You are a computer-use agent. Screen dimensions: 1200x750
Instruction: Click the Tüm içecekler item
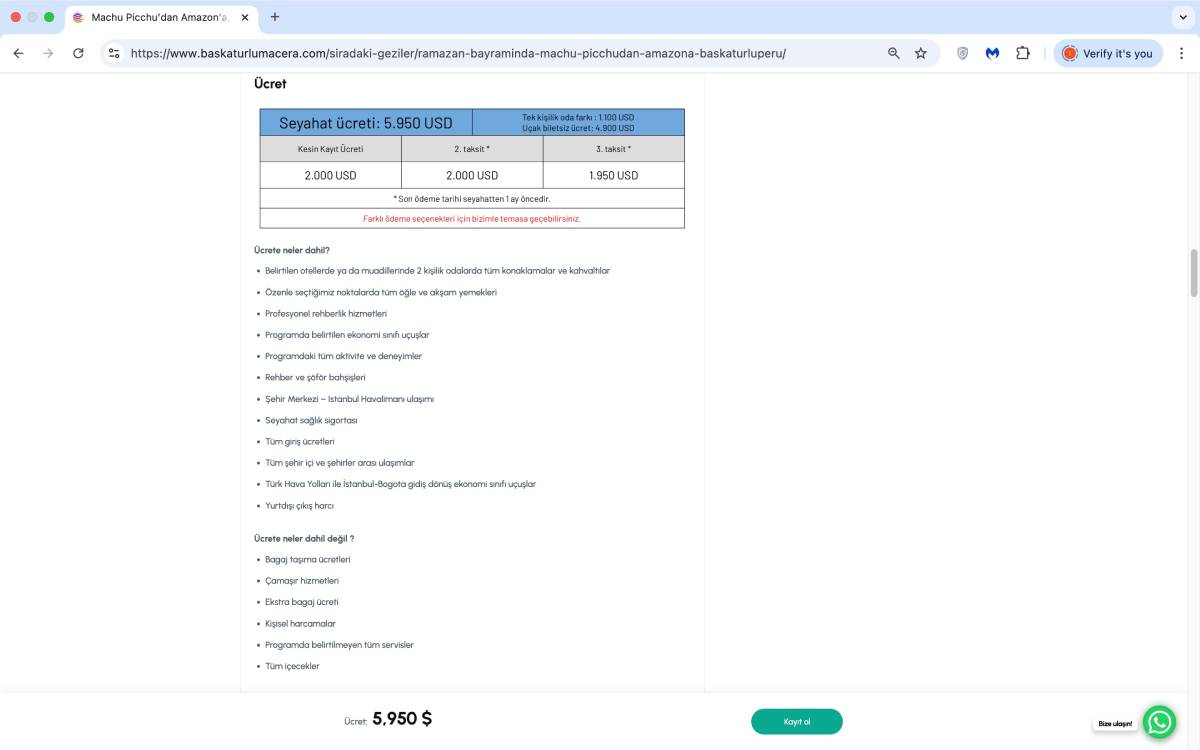click(x=292, y=666)
